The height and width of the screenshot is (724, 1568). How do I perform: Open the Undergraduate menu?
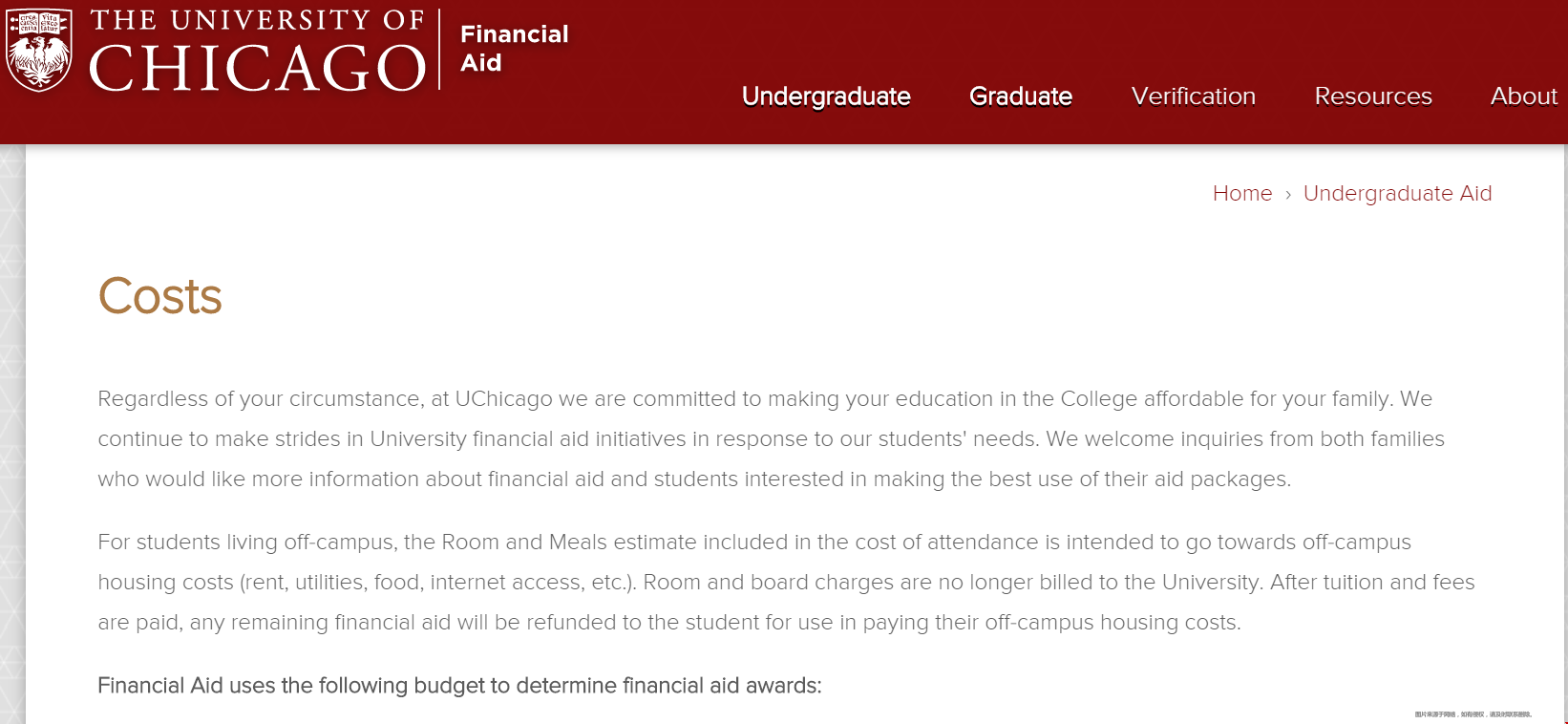[x=826, y=96]
